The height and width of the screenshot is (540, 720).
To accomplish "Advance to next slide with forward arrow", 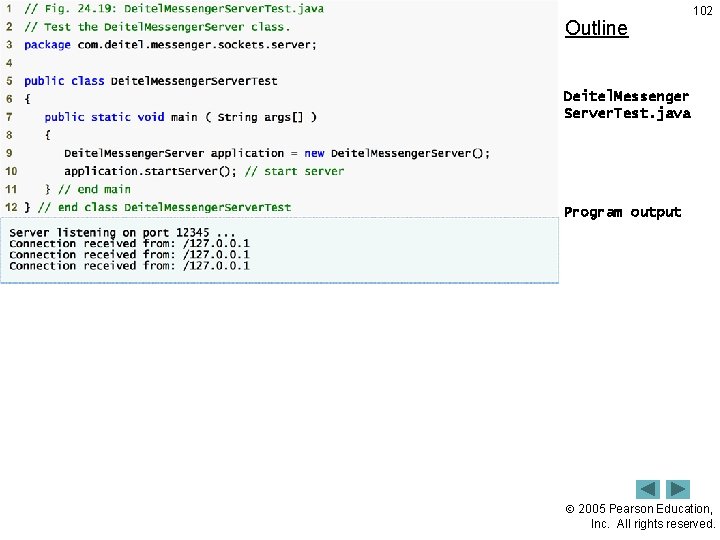I will (x=678, y=489).
